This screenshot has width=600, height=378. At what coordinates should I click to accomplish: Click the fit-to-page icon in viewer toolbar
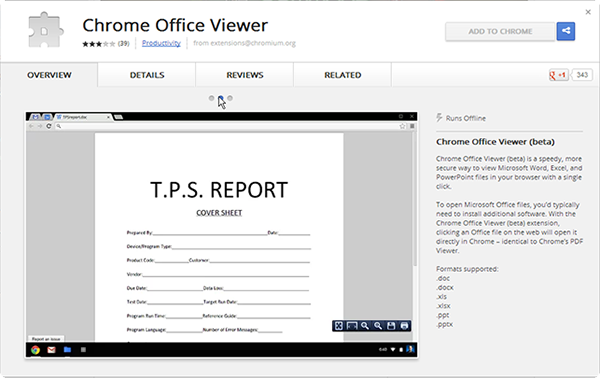339,326
